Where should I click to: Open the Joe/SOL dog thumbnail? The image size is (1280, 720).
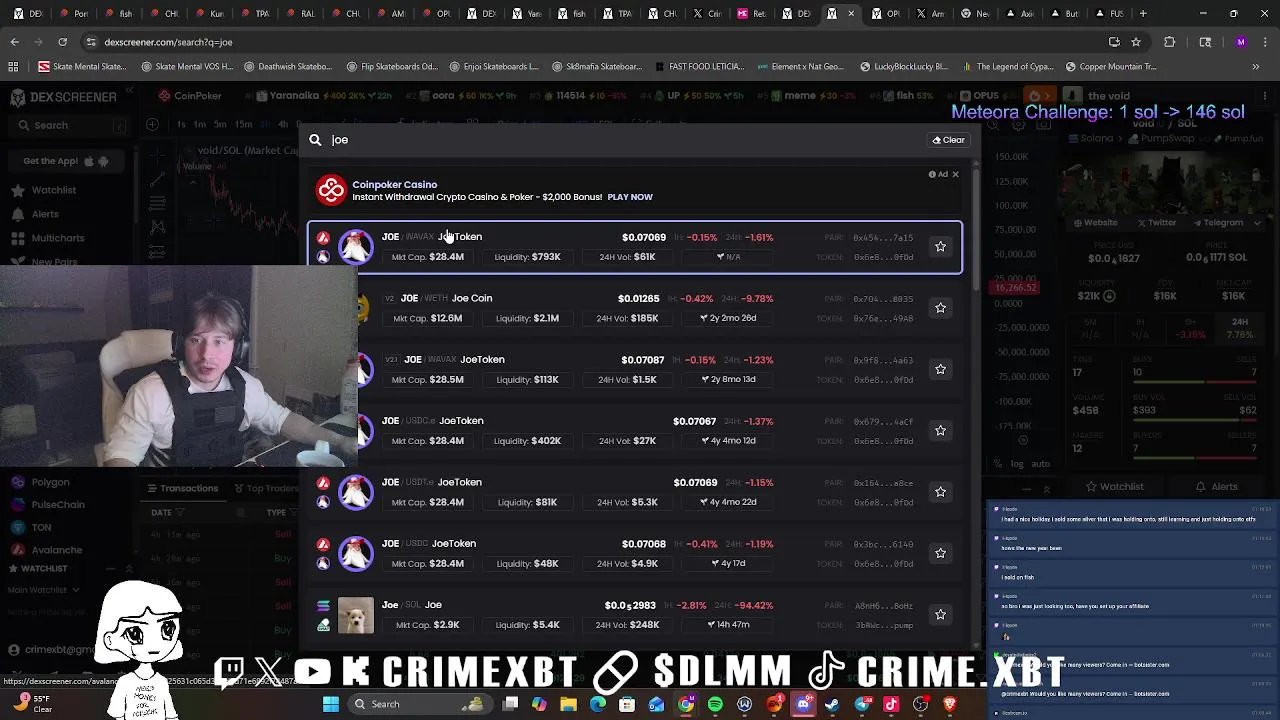click(x=355, y=615)
